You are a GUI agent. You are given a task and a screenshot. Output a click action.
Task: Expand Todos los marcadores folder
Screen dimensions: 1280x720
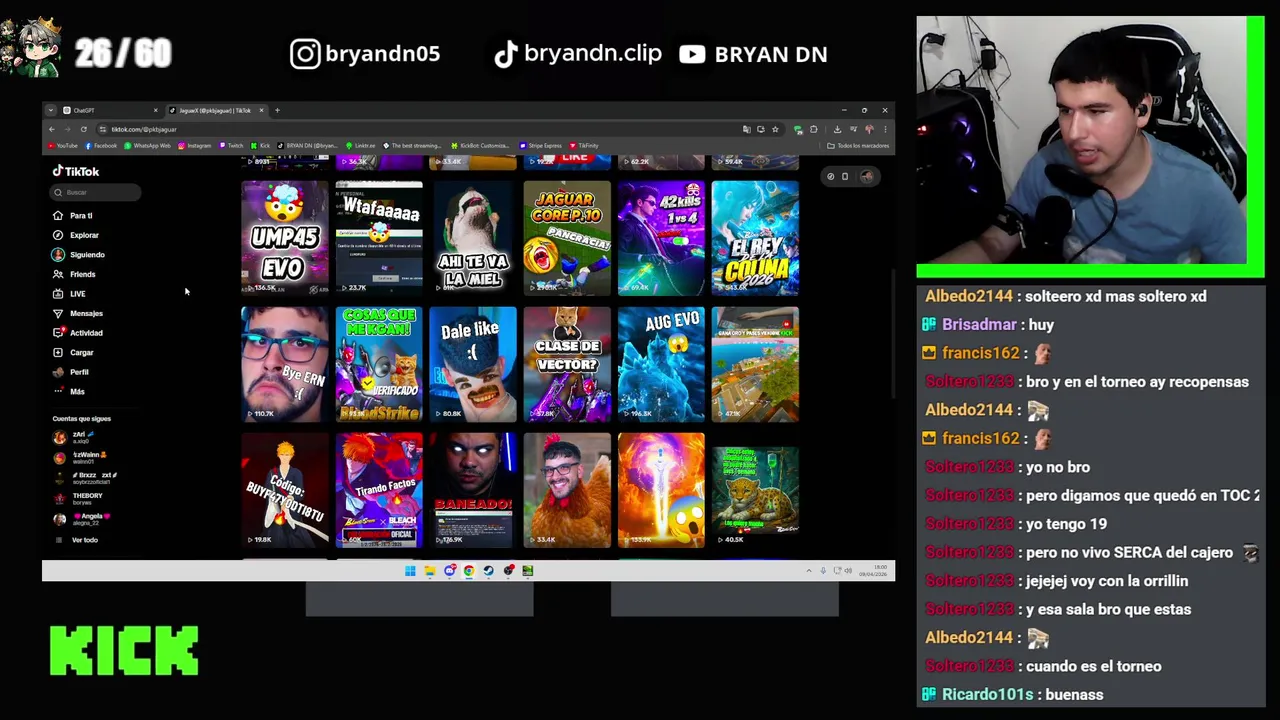(858, 146)
